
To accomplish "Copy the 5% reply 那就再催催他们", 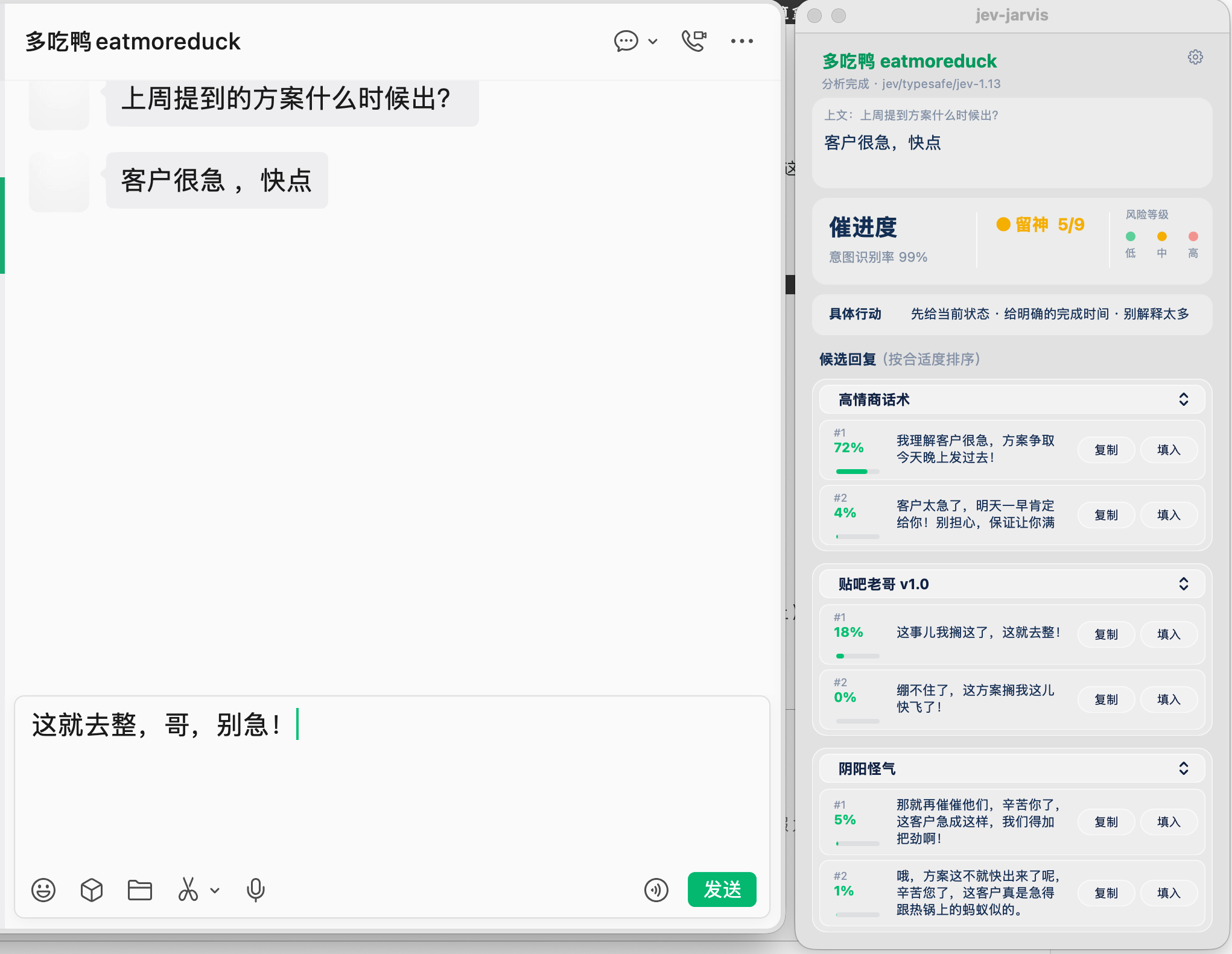I will 1107,822.
